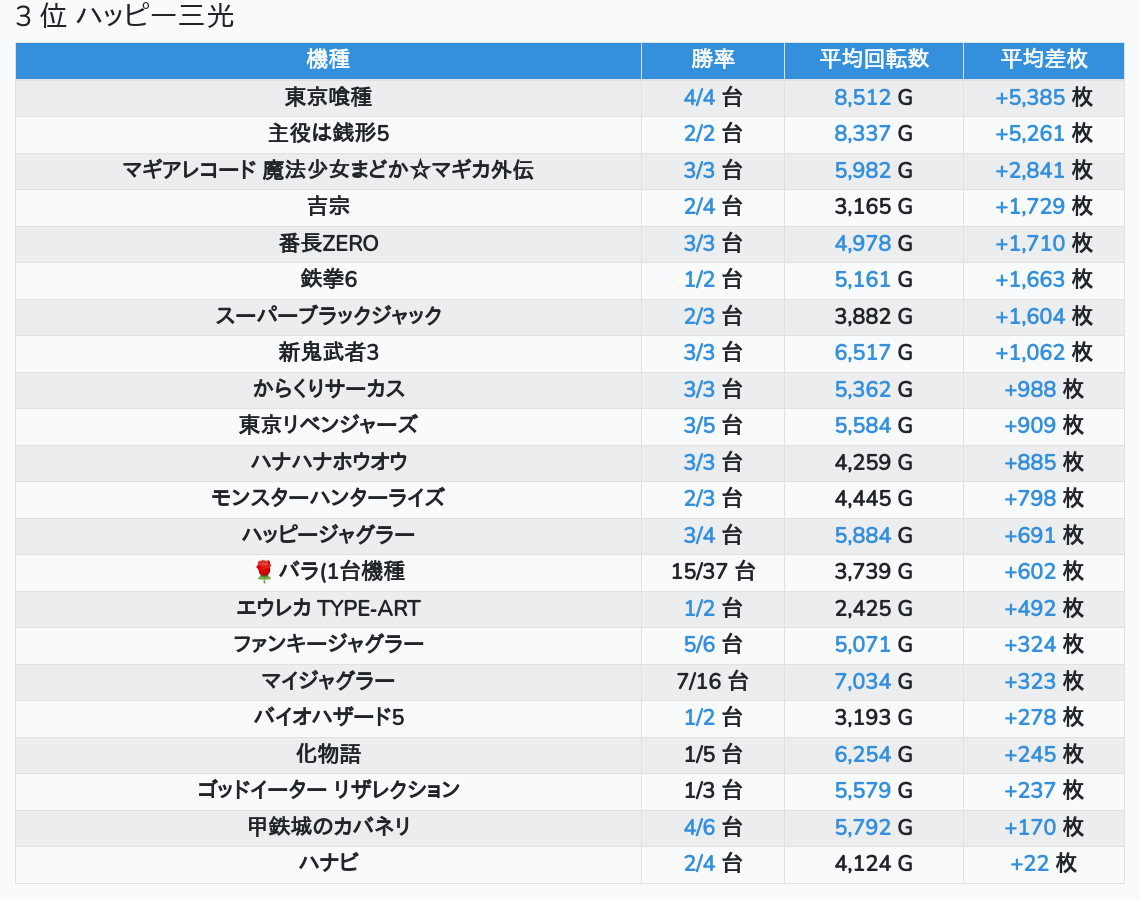Viewport: 1140px width, 900px height.
Task: Click the rose icon in the バラ row
Action: click(x=264, y=571)
